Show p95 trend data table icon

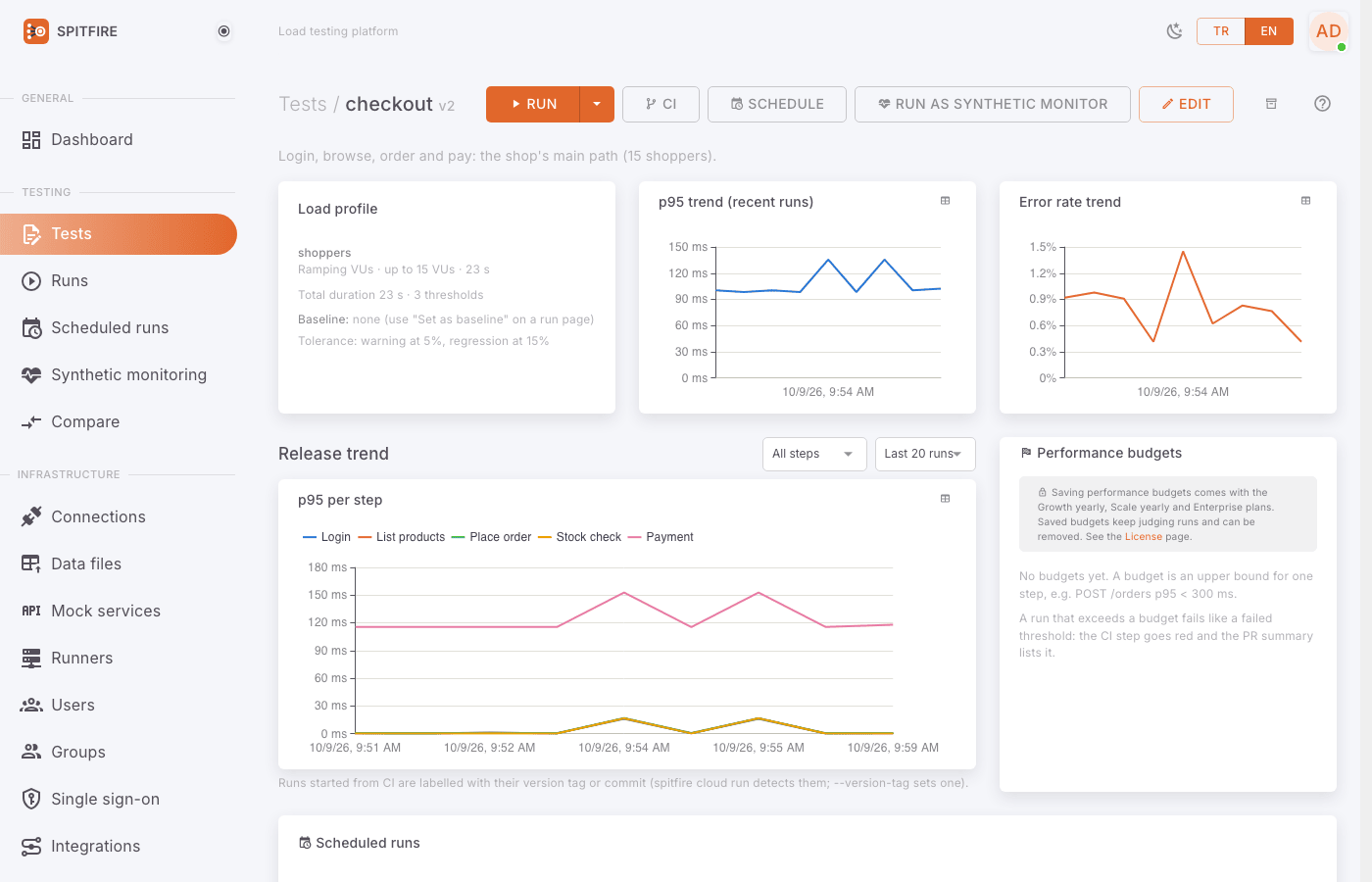click(946, 201)
